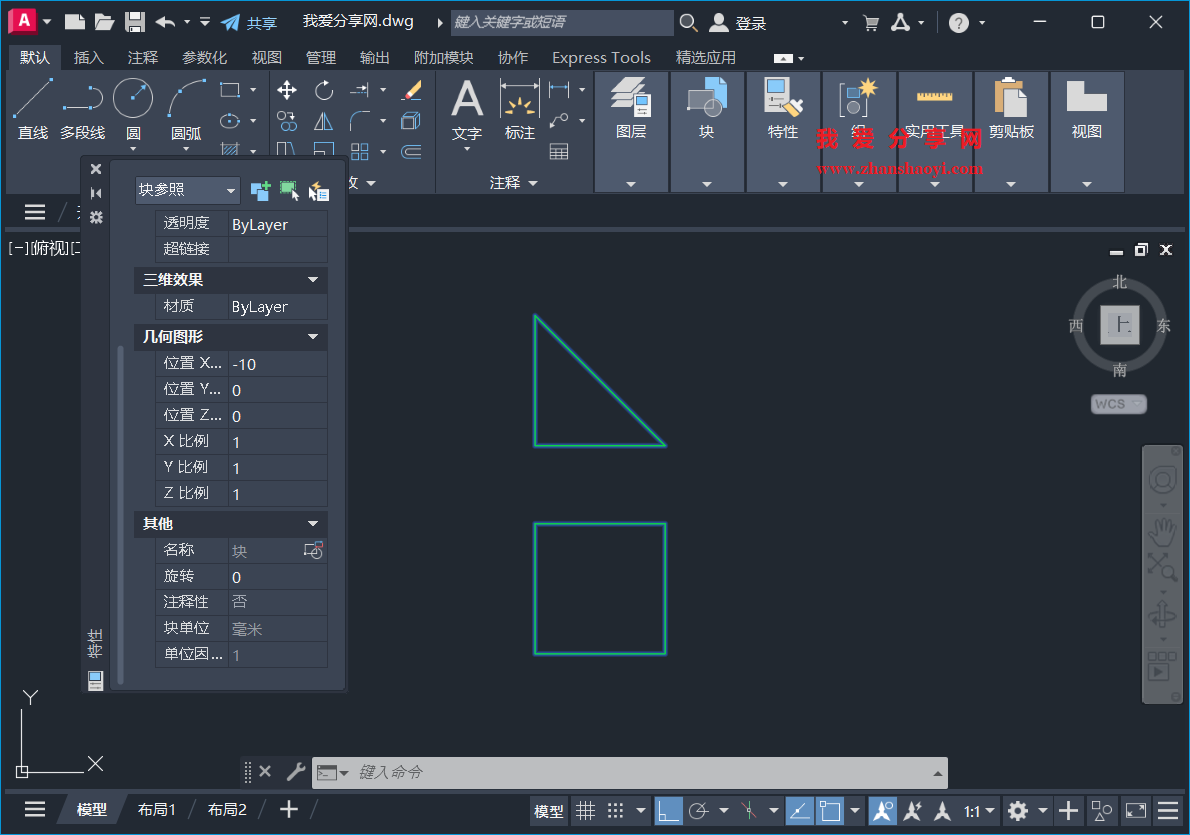Toggle clean screen icon in status bar
Image resolution: width=1190 pixels, height=835 pixels.
click(1136, 811)
